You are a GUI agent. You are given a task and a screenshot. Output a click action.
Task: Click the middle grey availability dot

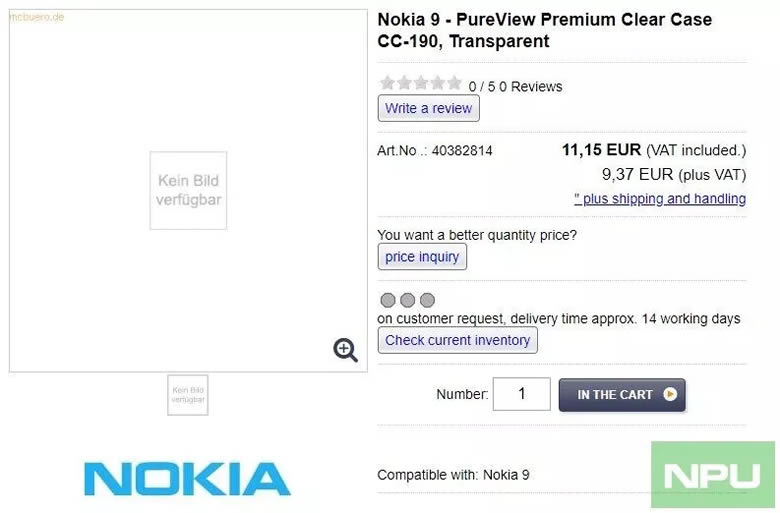[407, 300]
